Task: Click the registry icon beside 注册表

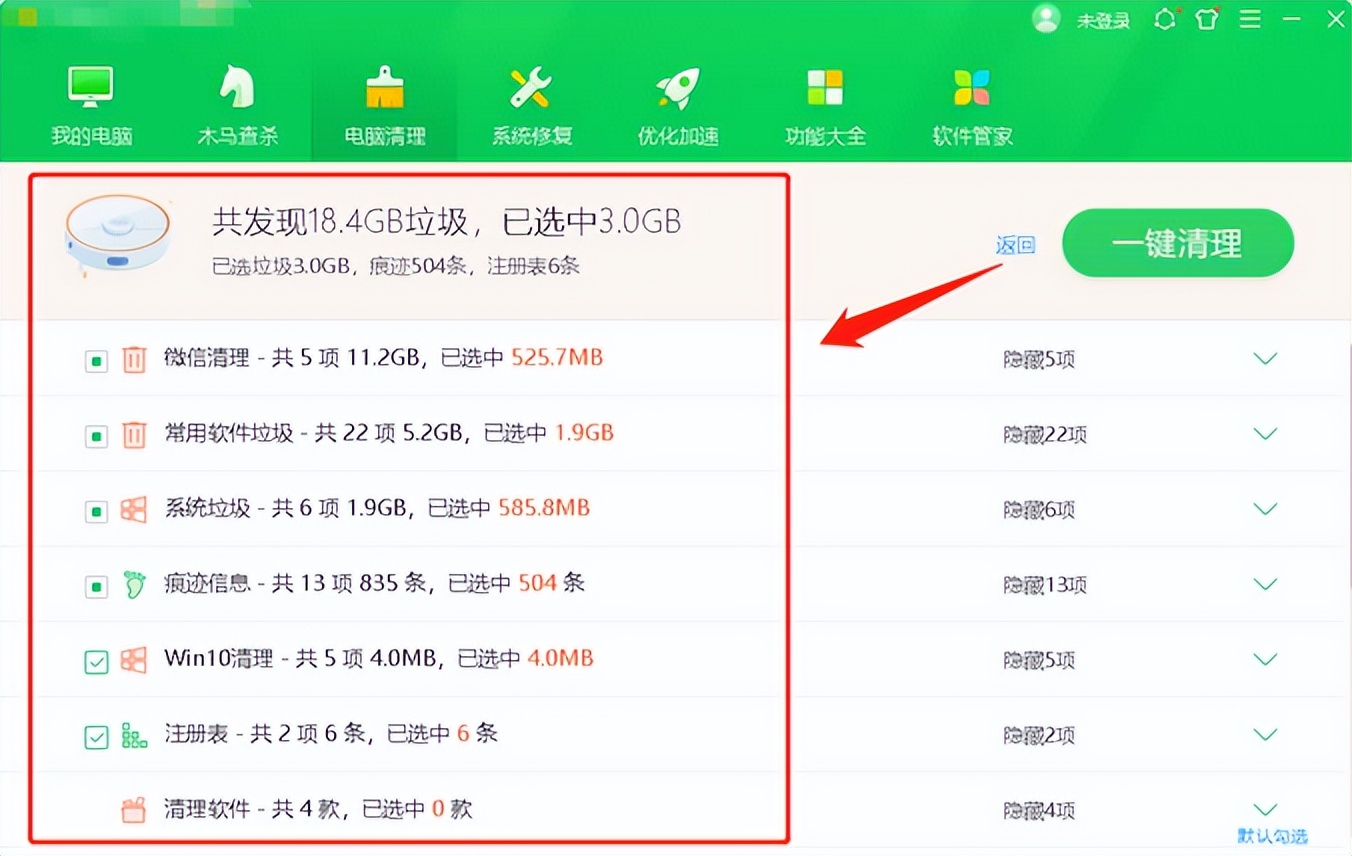Action: click(x=134, y=735)
